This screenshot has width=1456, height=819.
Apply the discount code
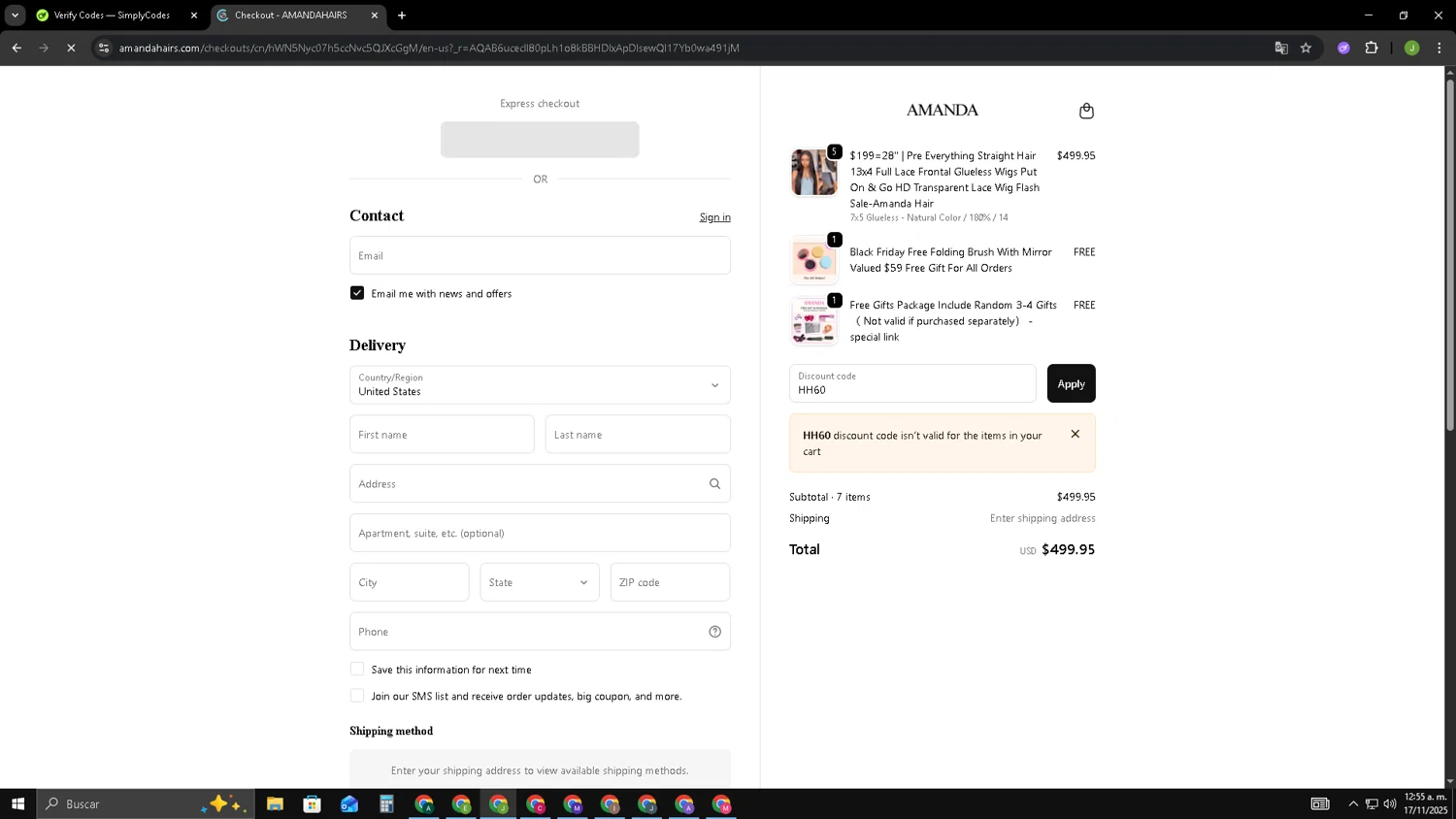pos(1071,383)
